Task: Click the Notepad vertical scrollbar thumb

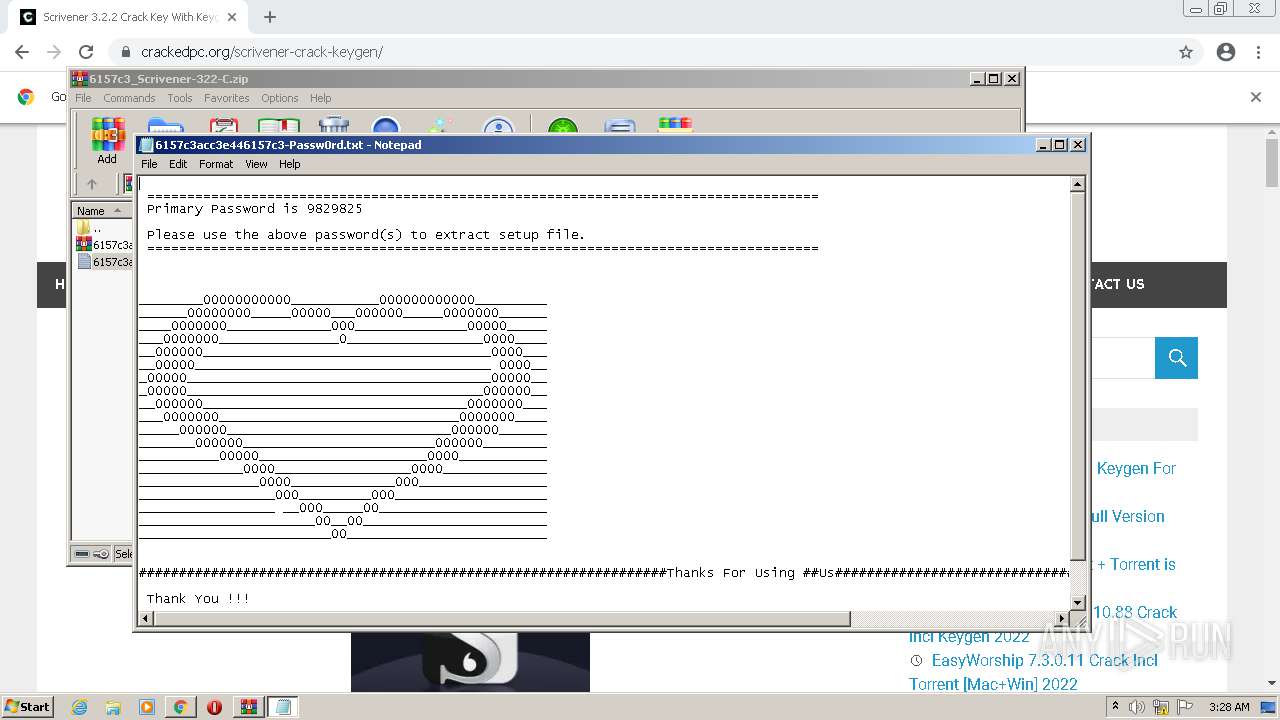Action: coord(1078,376)
